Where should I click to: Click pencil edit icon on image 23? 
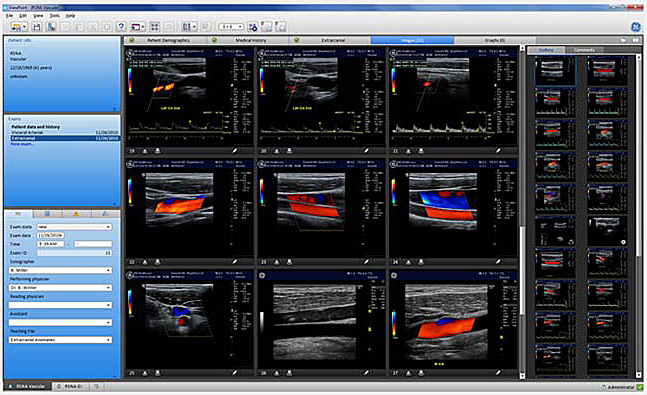coord(366,262)
